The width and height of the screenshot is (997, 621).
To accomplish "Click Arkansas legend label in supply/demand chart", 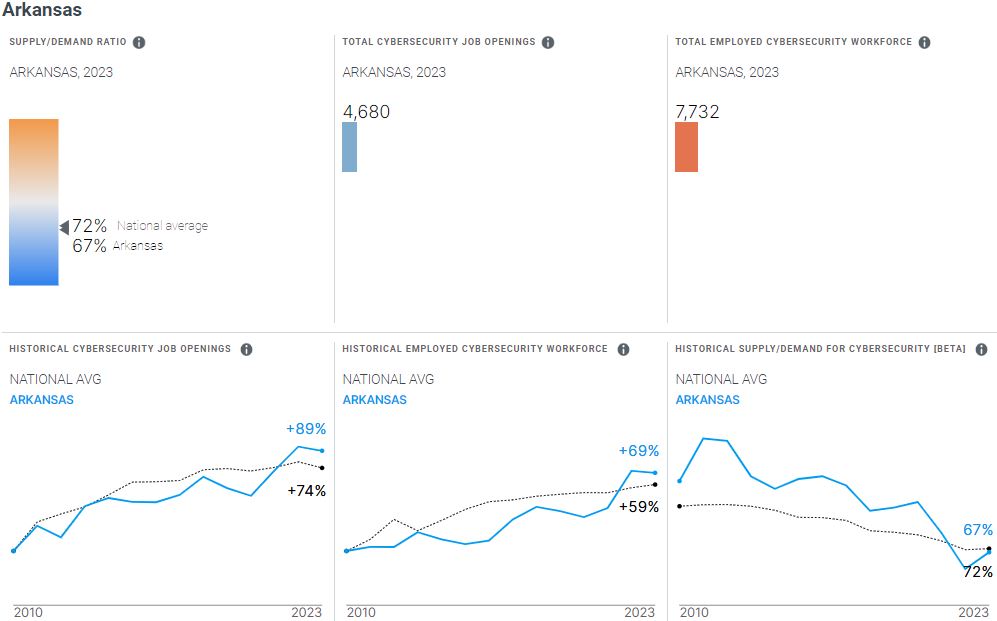I will point(707,400).
